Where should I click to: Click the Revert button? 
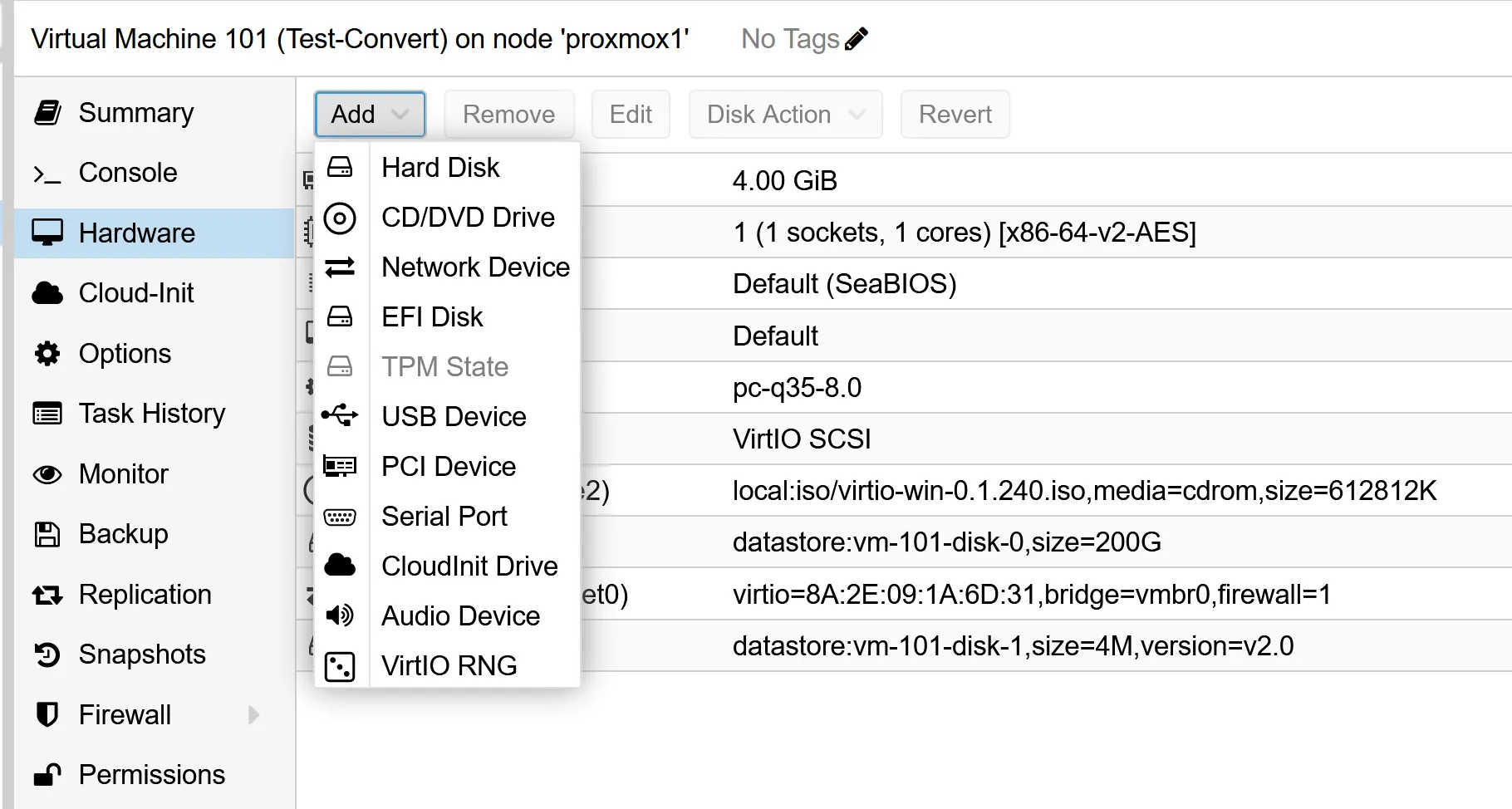tap(954, 114)
